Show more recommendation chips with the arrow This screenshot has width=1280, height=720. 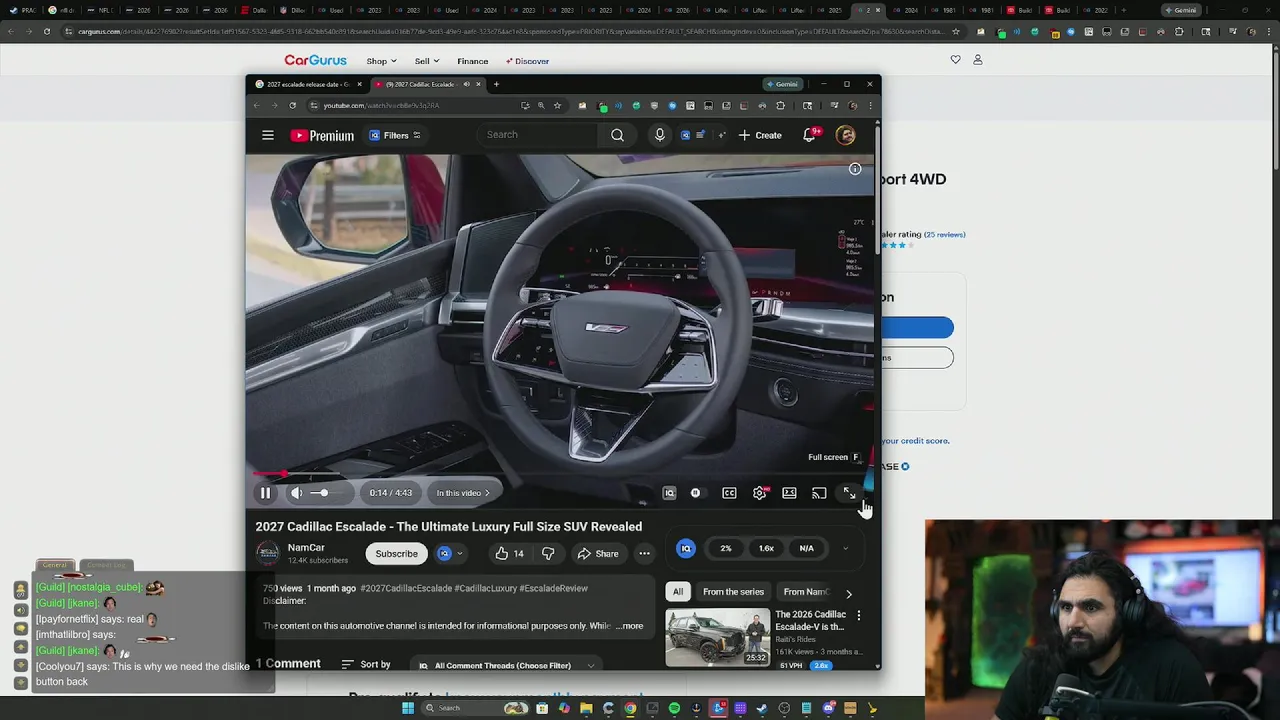tap(849, 593)
